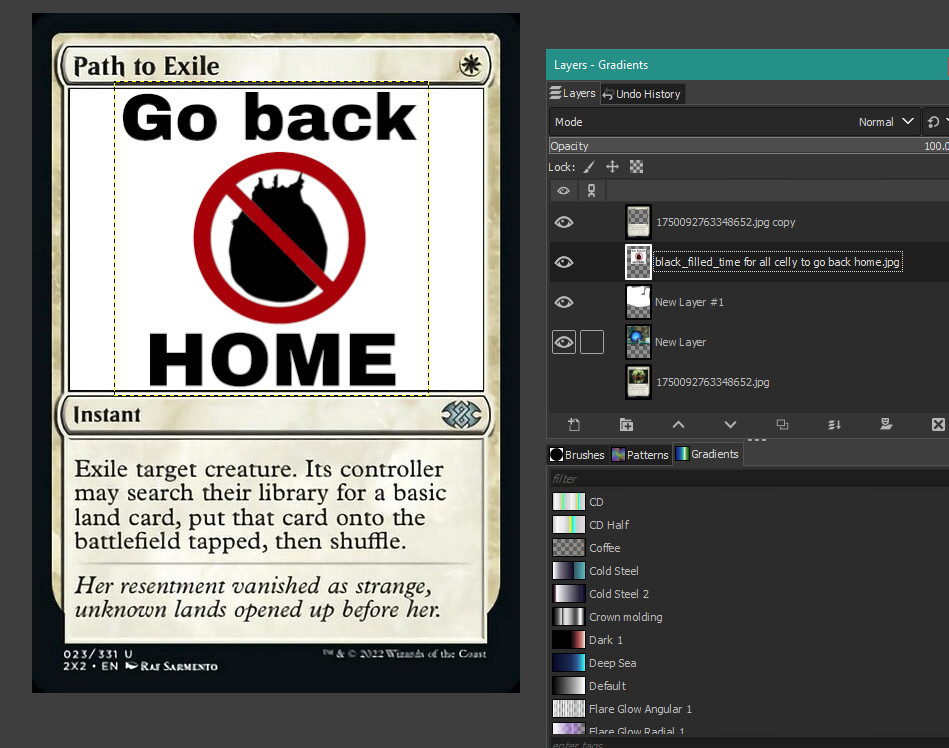Select the New Layer #1 thumbnail
949x748 pixels.
638,302
